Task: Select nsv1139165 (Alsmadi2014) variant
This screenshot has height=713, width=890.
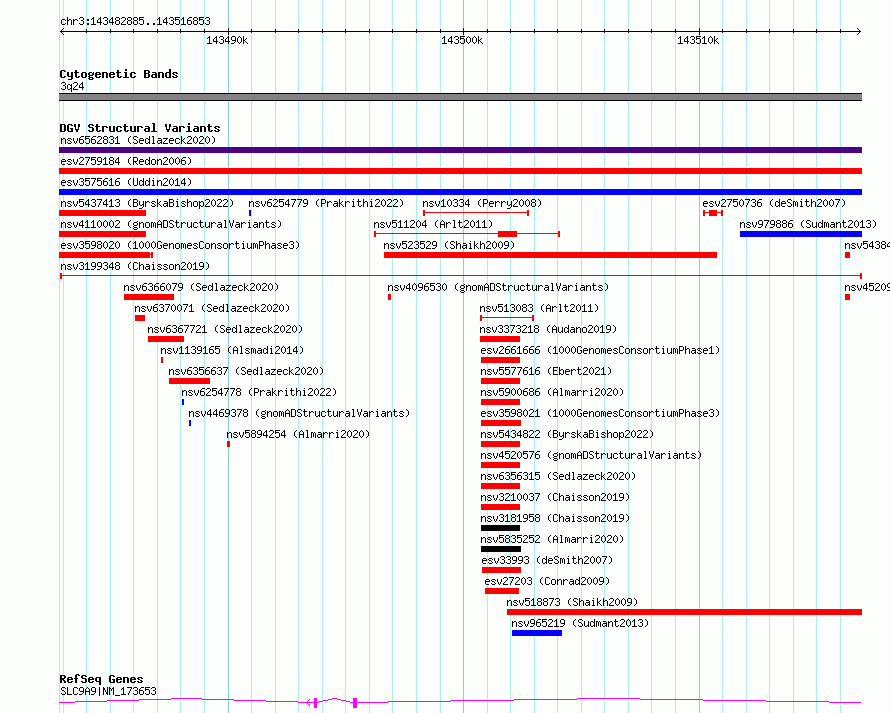Action: [x=232, y=350]
